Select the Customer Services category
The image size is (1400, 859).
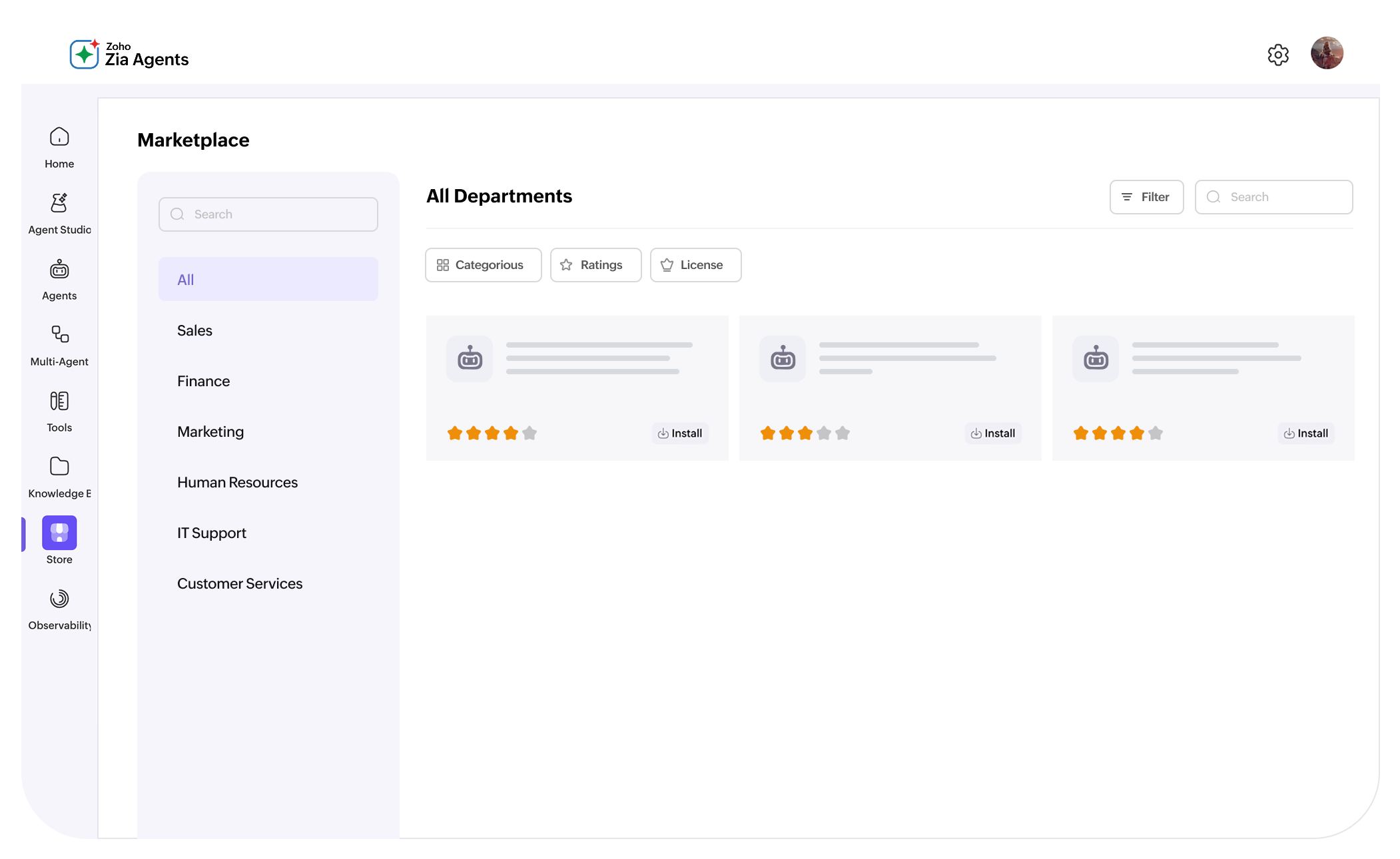click(240, 583)
